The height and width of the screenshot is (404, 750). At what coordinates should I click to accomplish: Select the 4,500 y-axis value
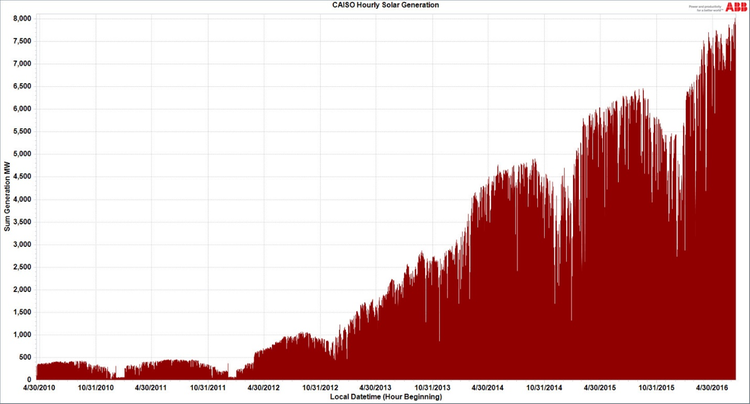pyautogui.click(x=22, y=176)
